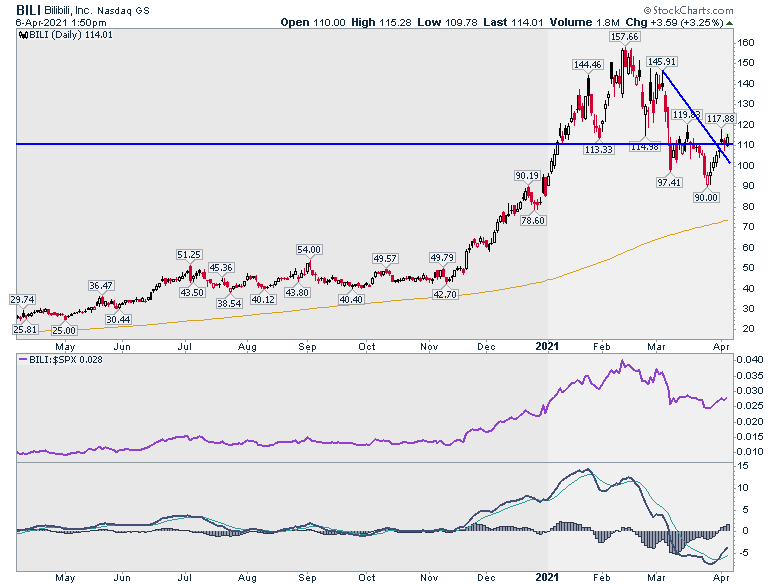The width and height of the screenshot is (780, 586).
Task: Click the BILI ticker symbol title
Action: (x=28, y=10)
